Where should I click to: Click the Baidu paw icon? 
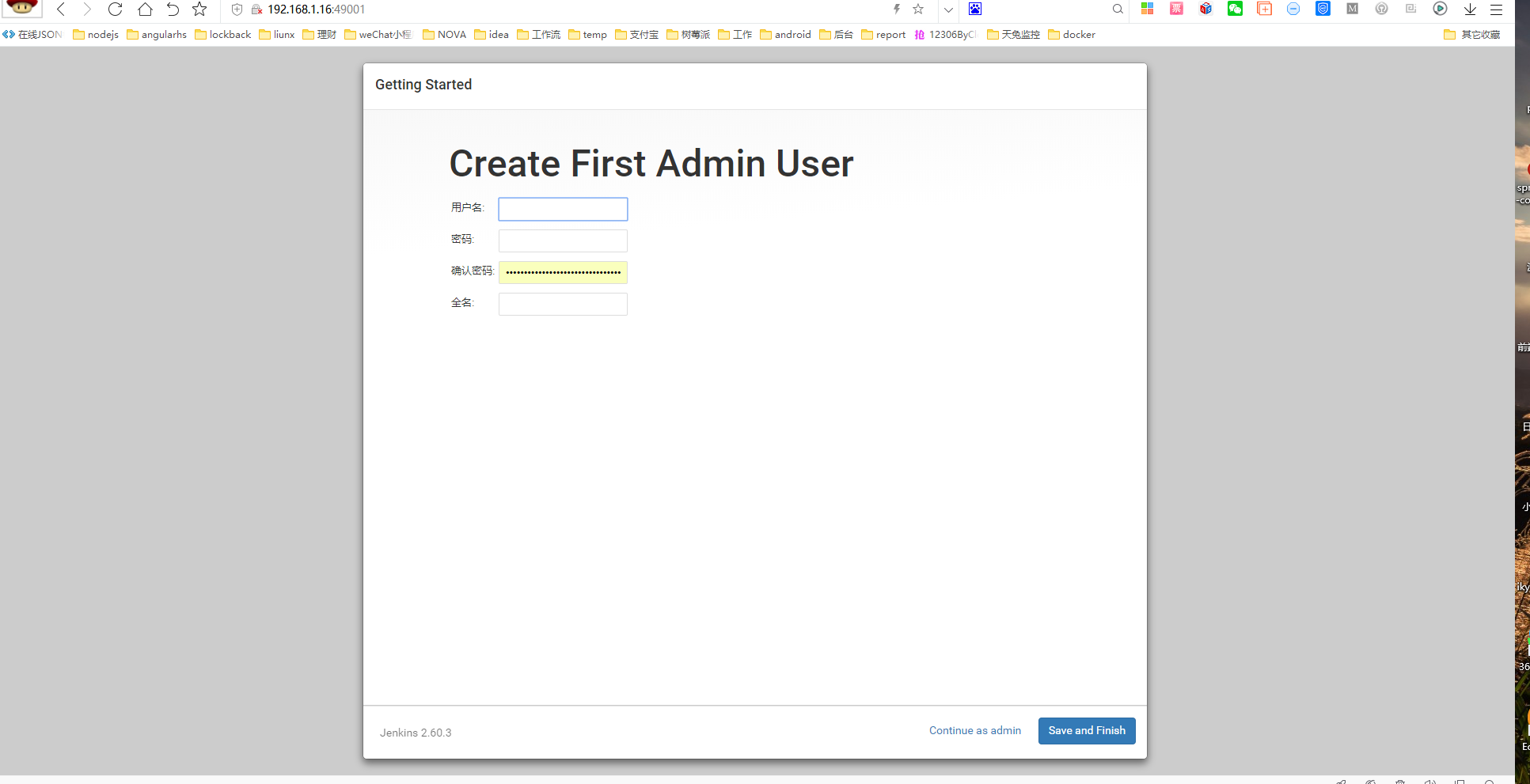975,9
